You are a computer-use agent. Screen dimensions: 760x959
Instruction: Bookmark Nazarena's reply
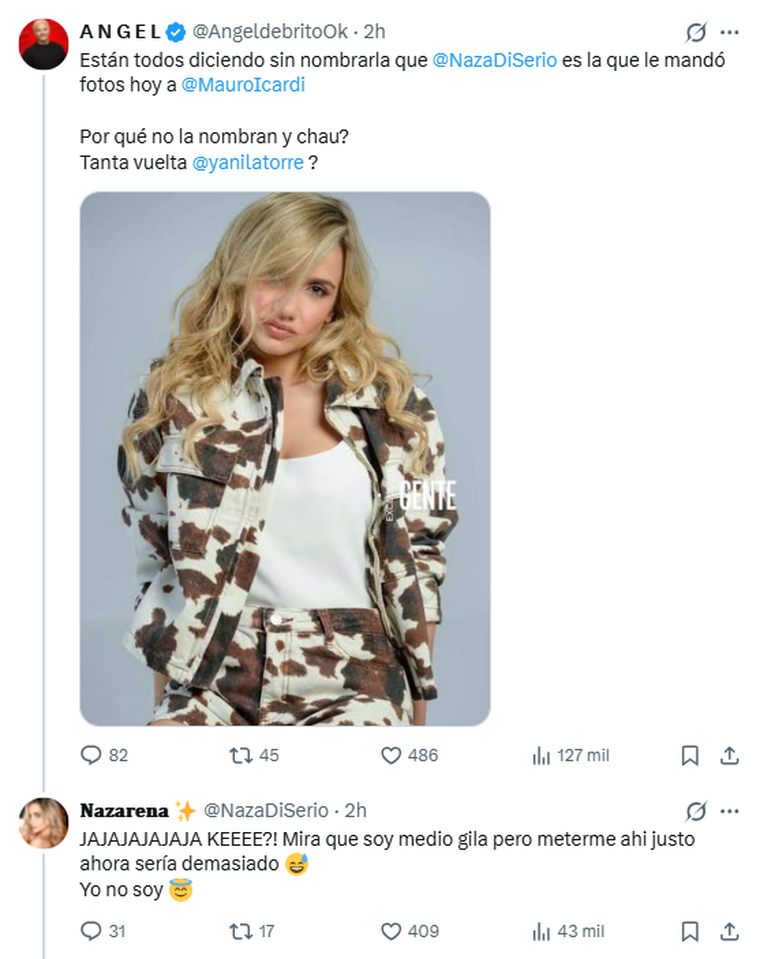[688, 931]
